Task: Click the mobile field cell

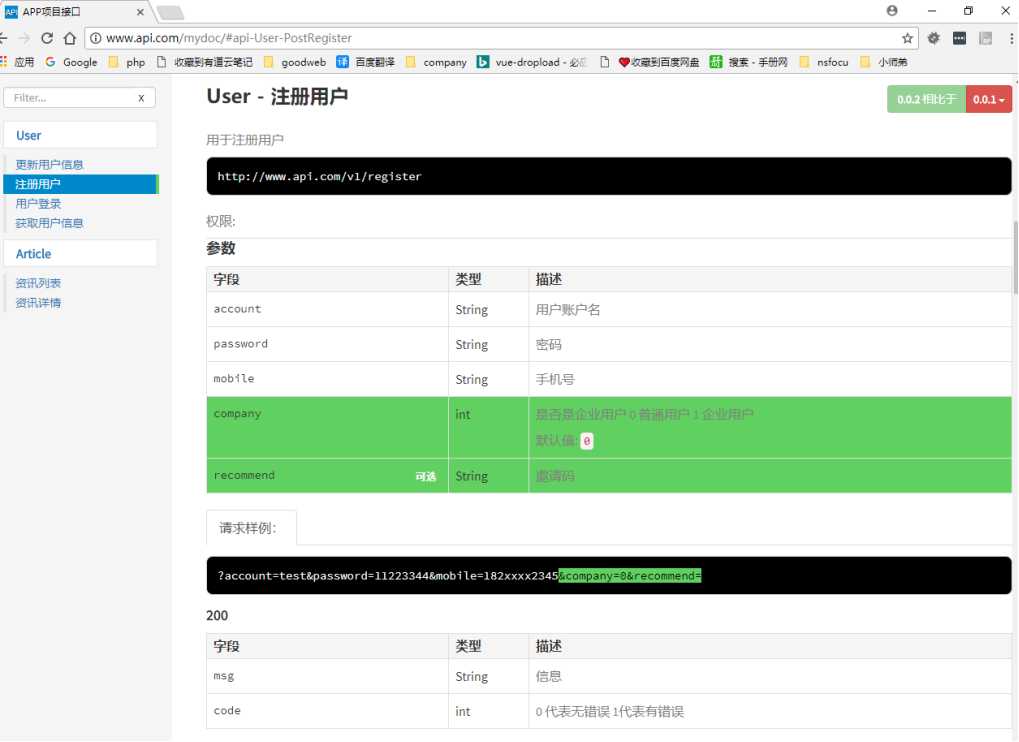Action: point(328,379)
